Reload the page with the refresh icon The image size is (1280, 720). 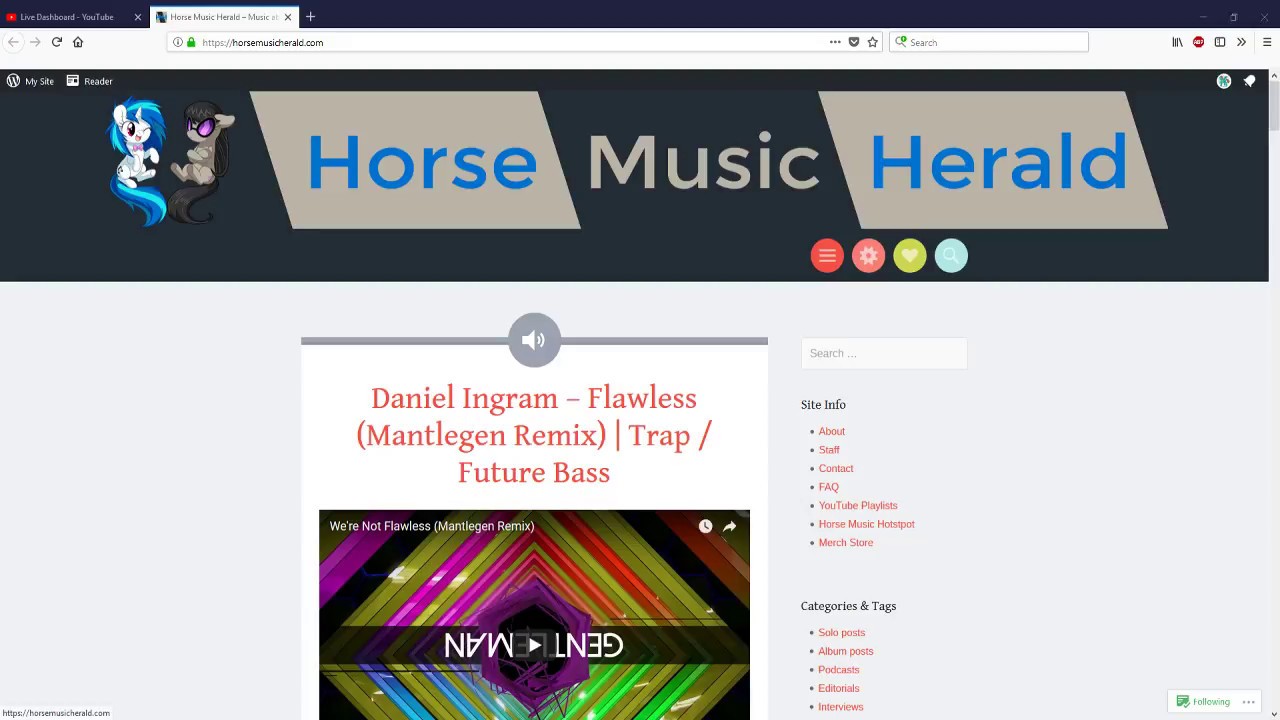point(57,42)
